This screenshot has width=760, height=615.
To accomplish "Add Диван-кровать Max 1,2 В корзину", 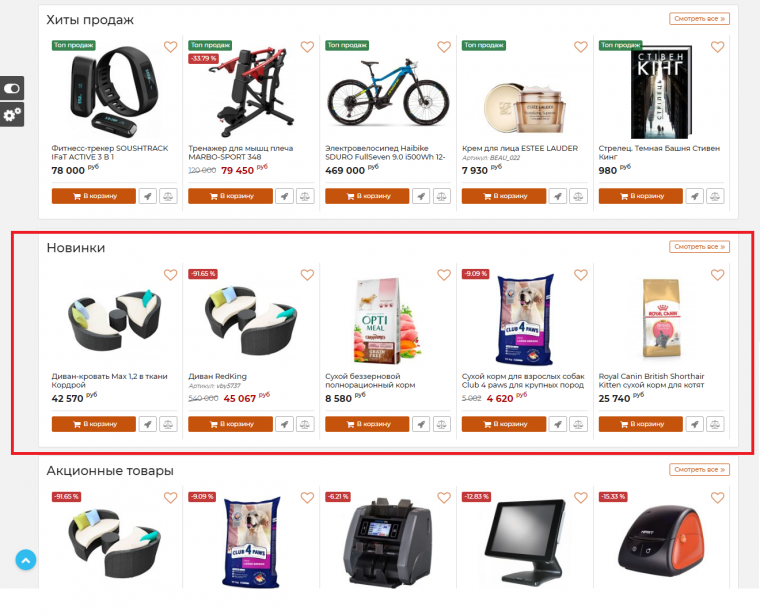I will 94,424.
